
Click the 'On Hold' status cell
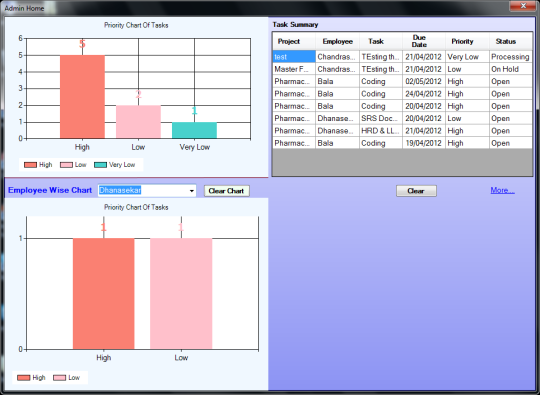point(511,69)
